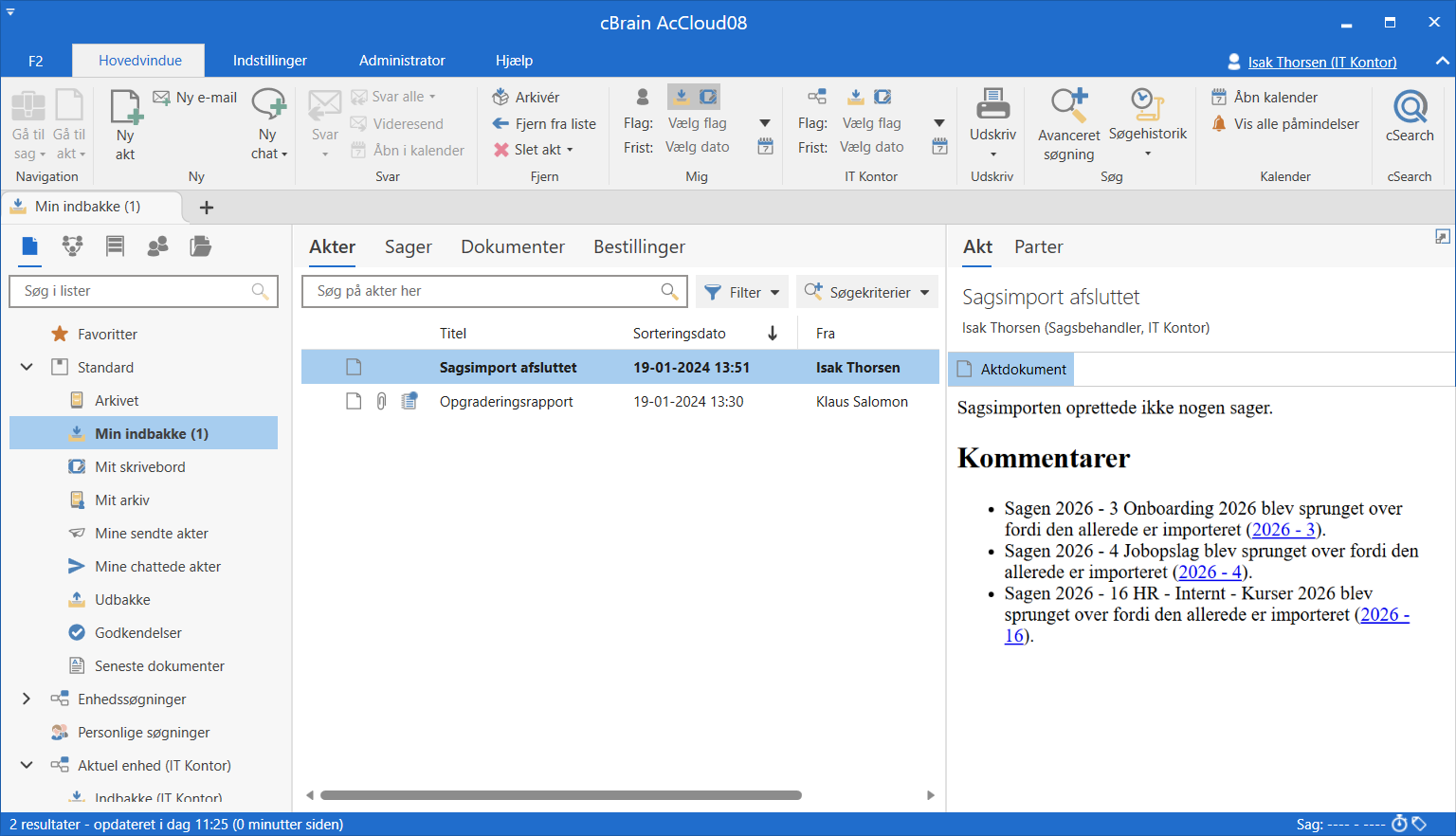
Task: Open the Filter dropdown
Action: coord(743,292)
